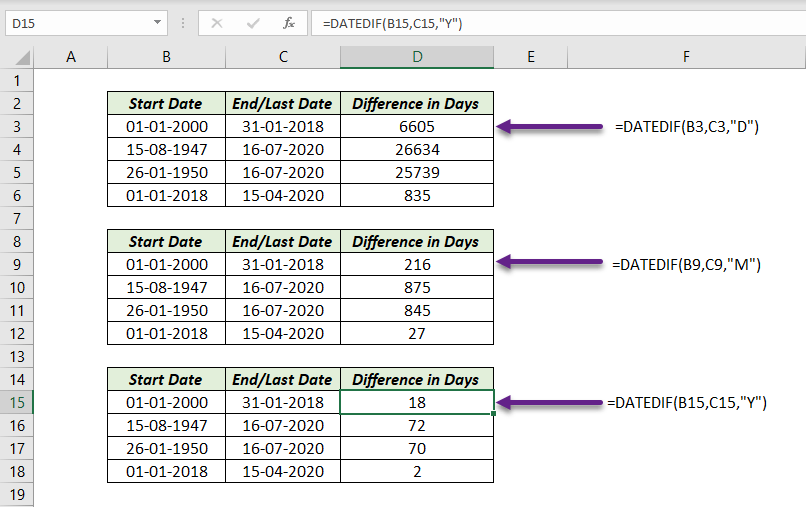Screen dimensions: 806x507
Task: Select column D header
Action: pyautogui.click(x=417, y=57)
